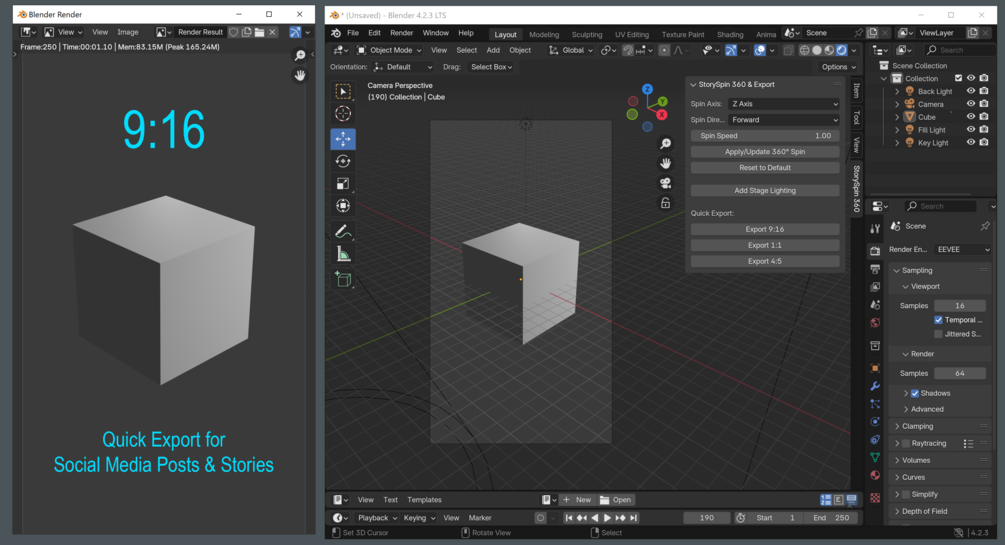1005x545 pixels.
Task: Adjust Viewport Samples value 16
Action: 959,306
